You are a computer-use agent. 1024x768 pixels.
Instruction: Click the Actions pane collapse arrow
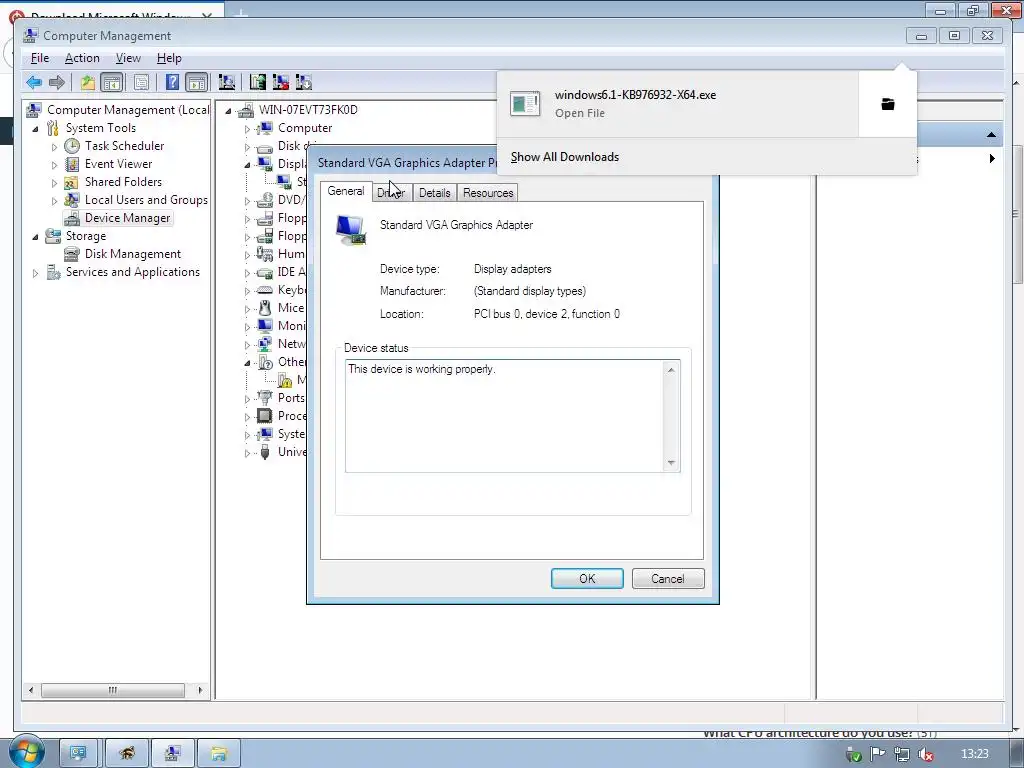click(991, 135)
